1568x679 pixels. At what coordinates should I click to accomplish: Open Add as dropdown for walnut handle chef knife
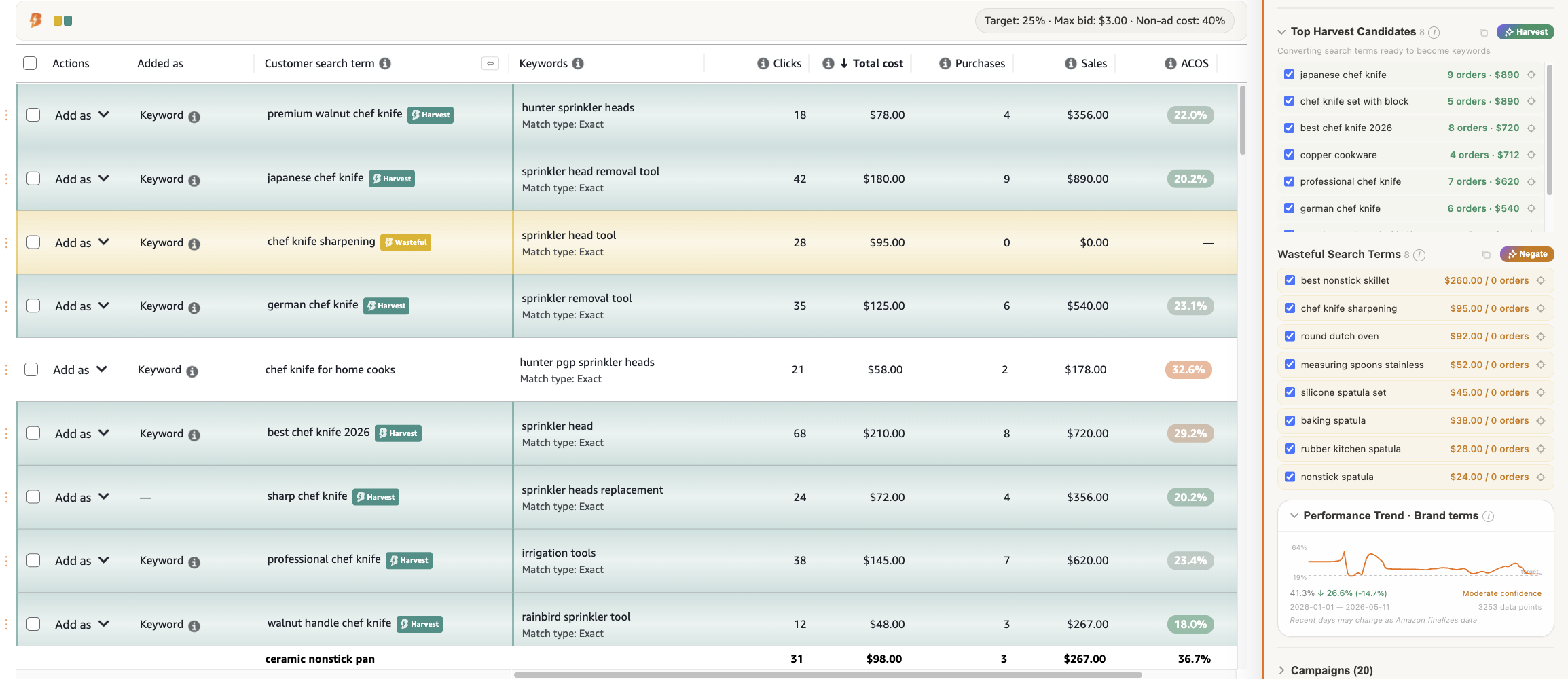pos(81,624)
